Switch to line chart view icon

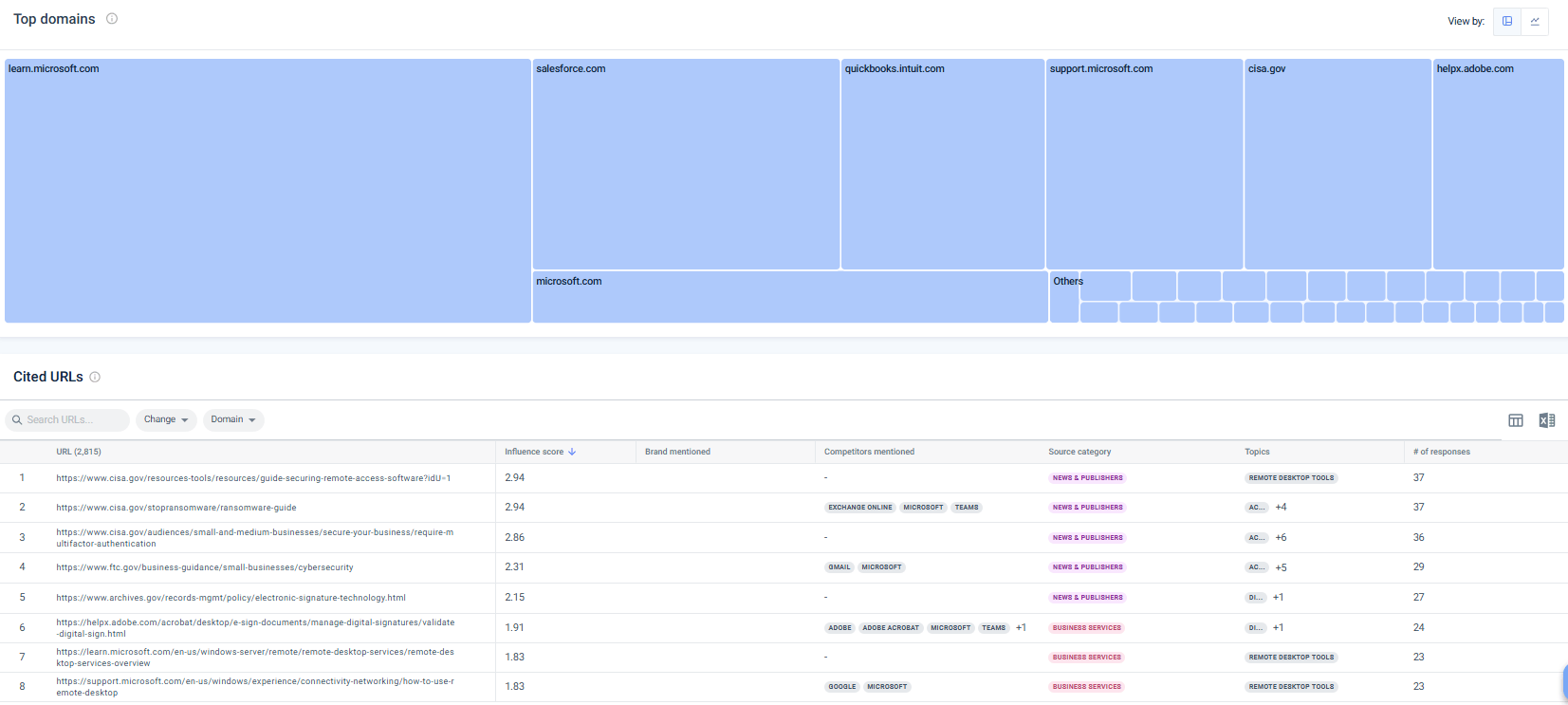pos(1535,21)
